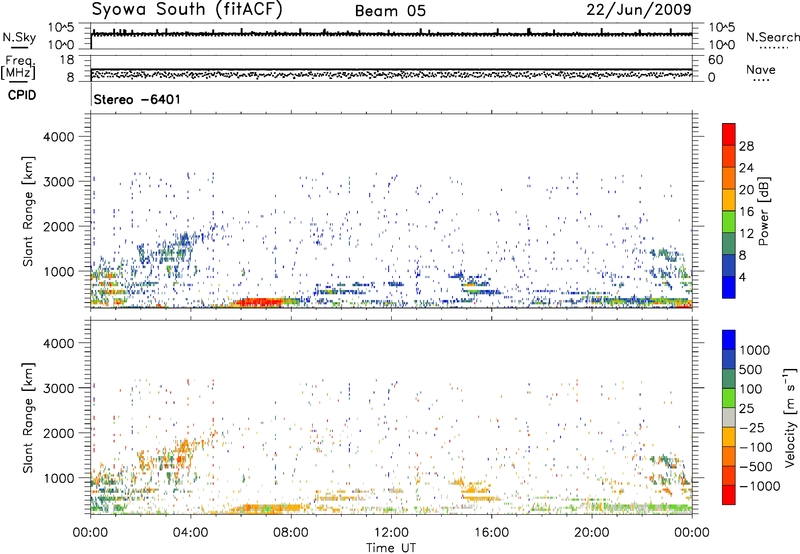Click the 'N.Sky' legend label
This screenshot has width=800, height=554.
[19, 38]
